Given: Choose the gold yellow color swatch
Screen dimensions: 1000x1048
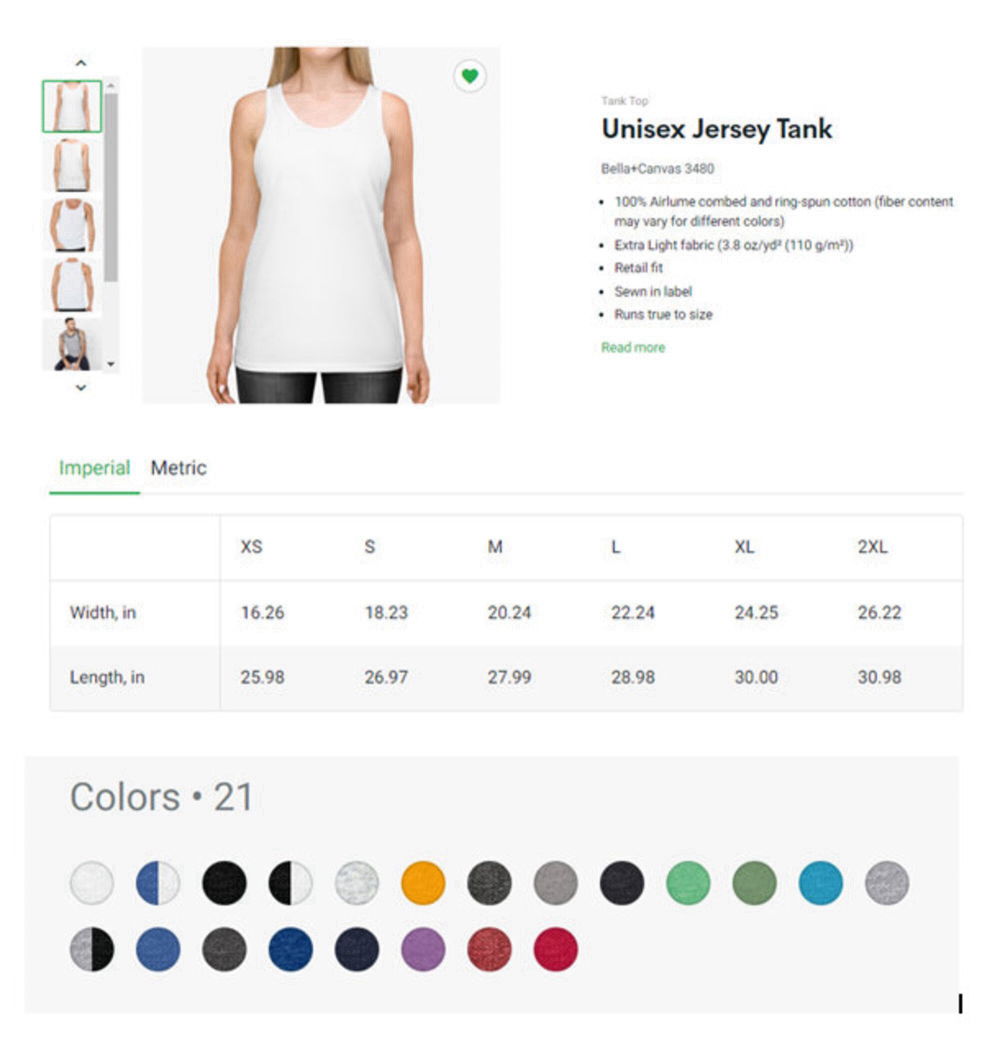Looking at the screenshot, I should tap(423, 883).
